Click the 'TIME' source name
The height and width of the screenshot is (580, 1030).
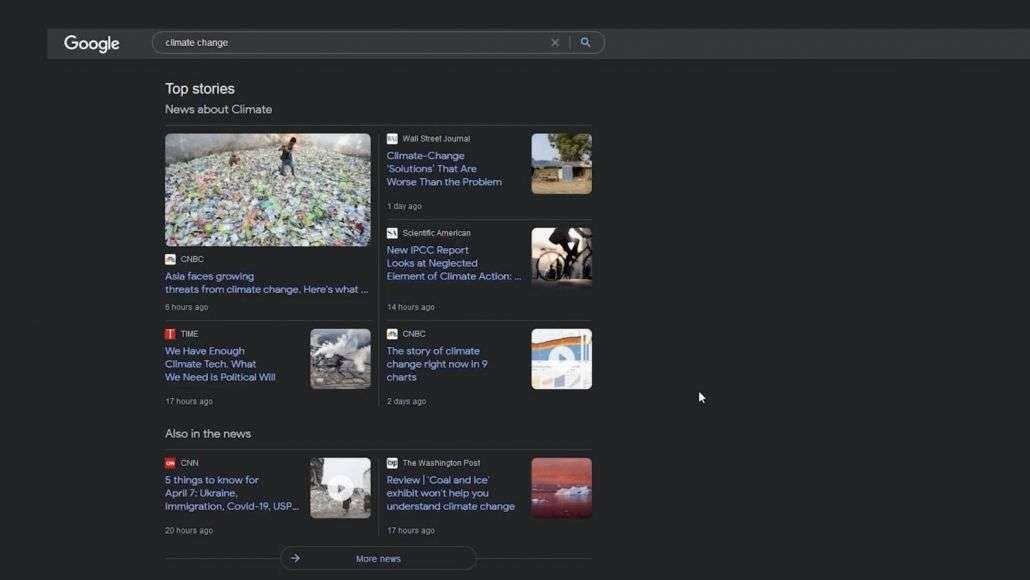tap(189, 334)
